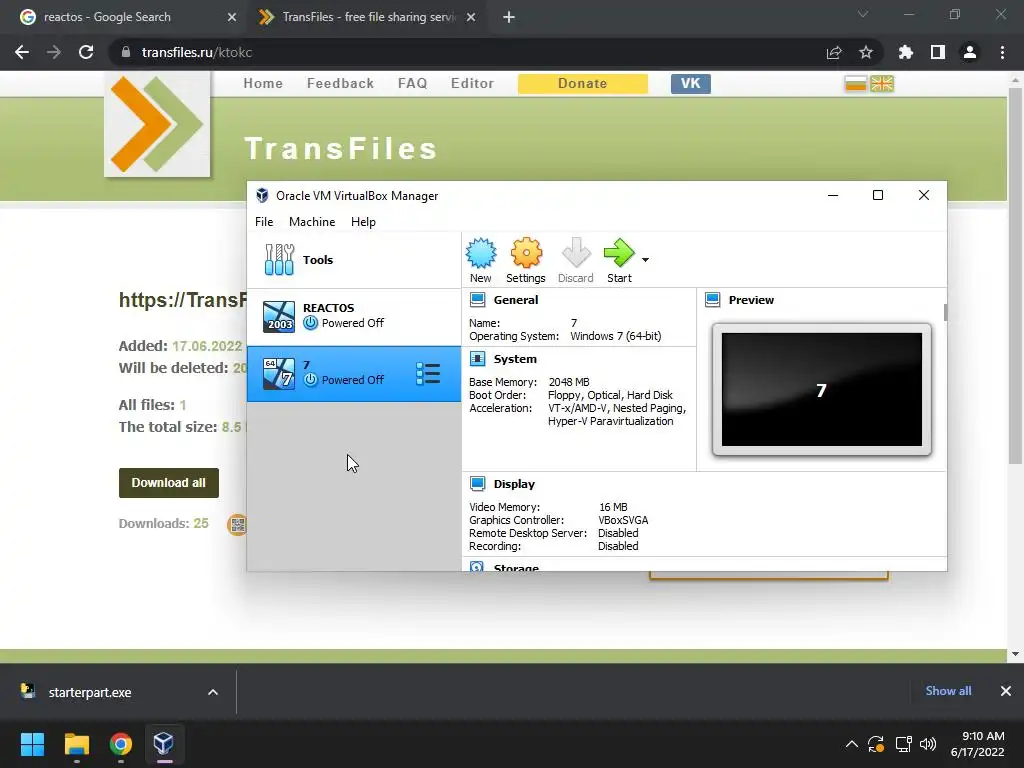Open the File menu in VirtualBox
This screenshot has width=1024, height=768.
click(264, 222)
